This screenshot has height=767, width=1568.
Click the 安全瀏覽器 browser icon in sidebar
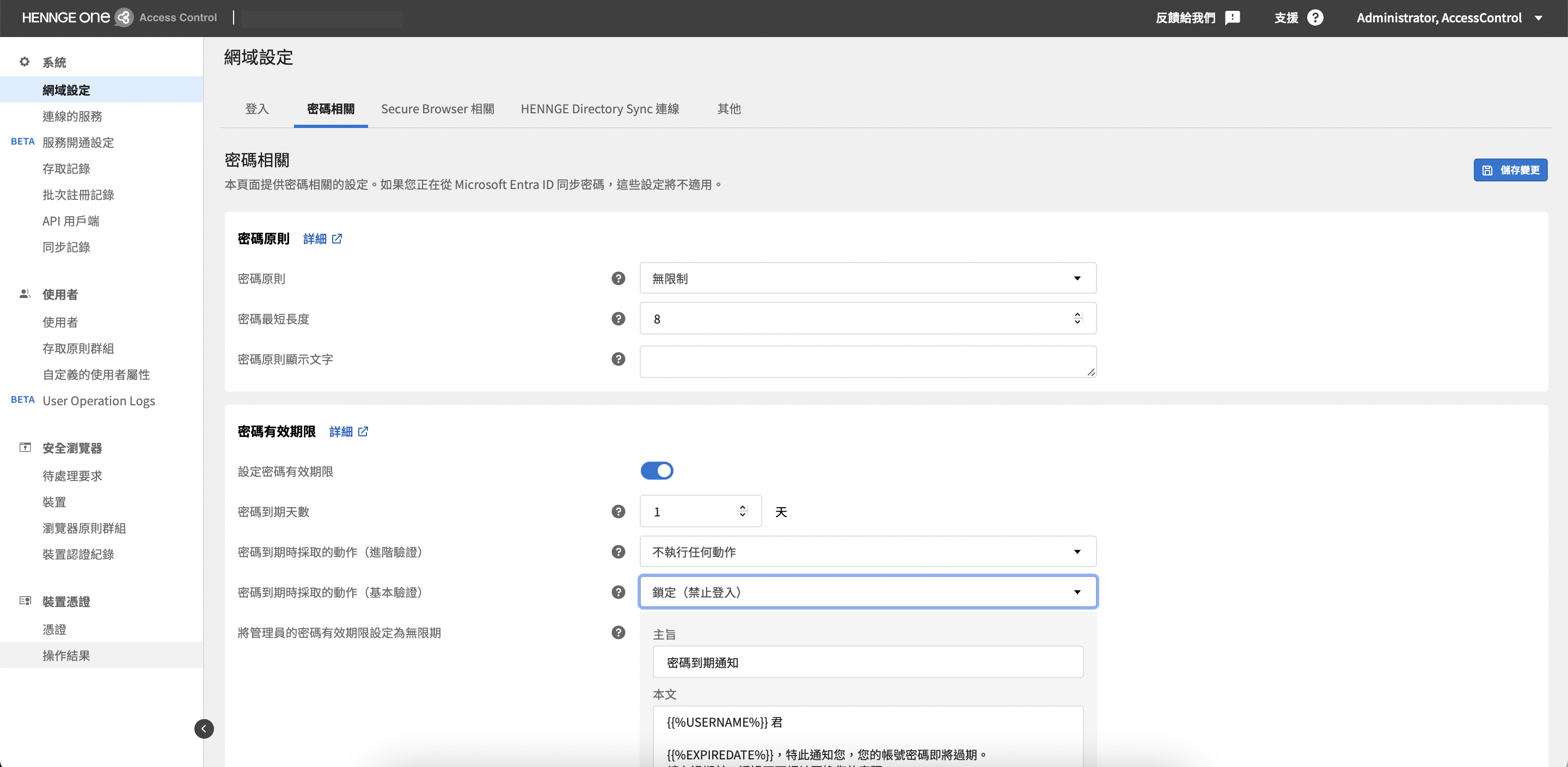click(x=25, y=447)
